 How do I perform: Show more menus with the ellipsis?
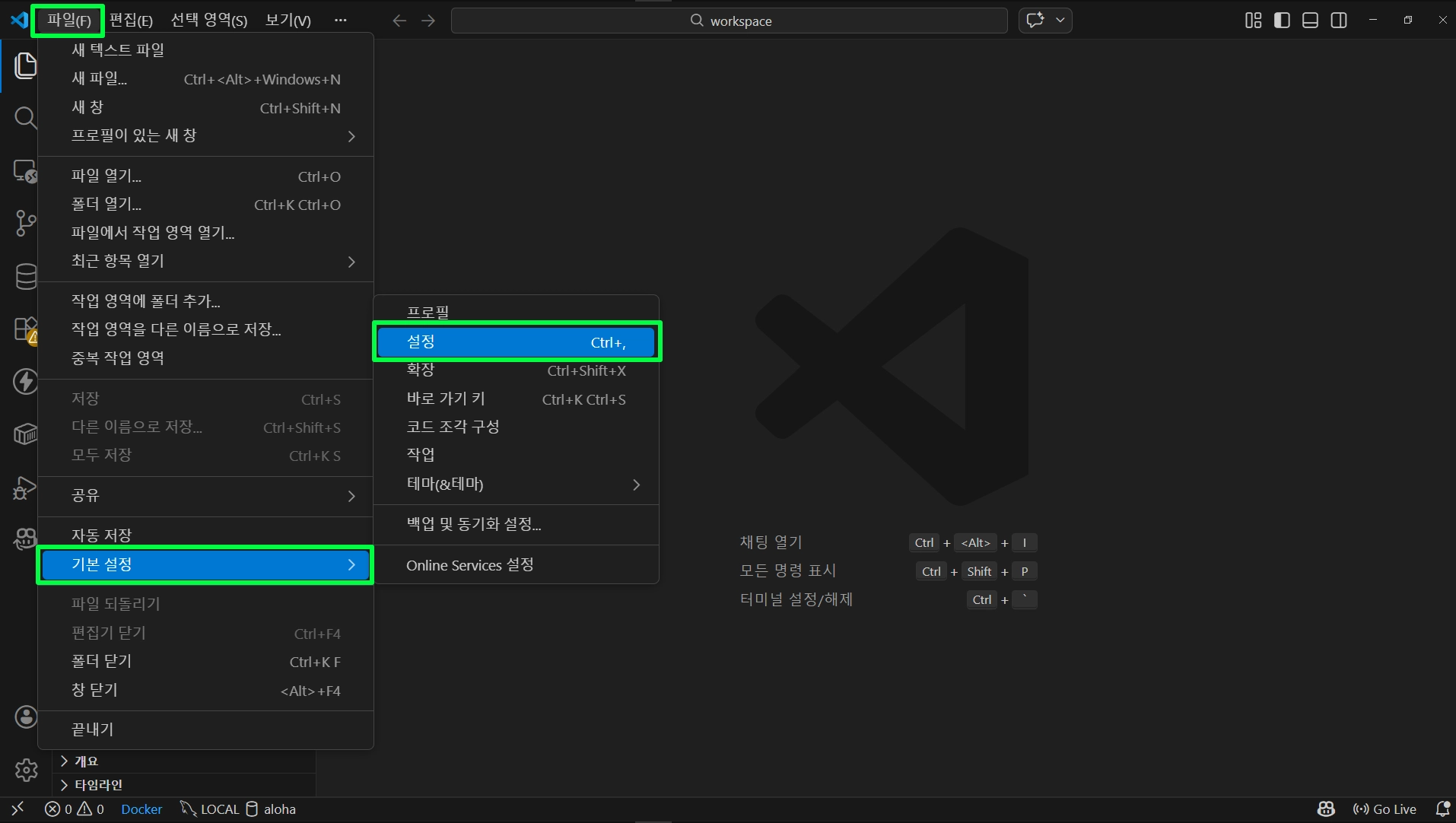click(x=340, y=21)
